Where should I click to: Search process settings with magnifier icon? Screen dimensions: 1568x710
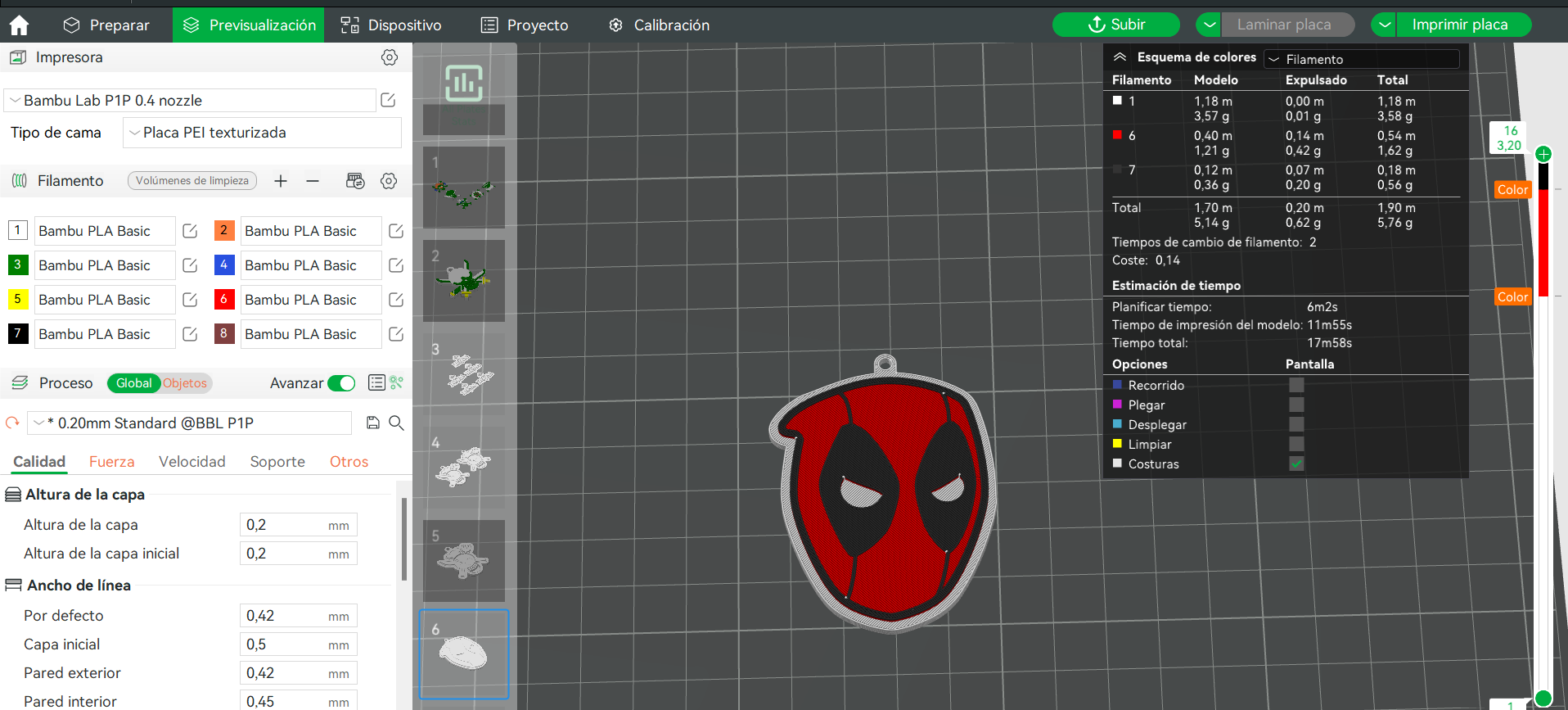(x=396, y=423)
